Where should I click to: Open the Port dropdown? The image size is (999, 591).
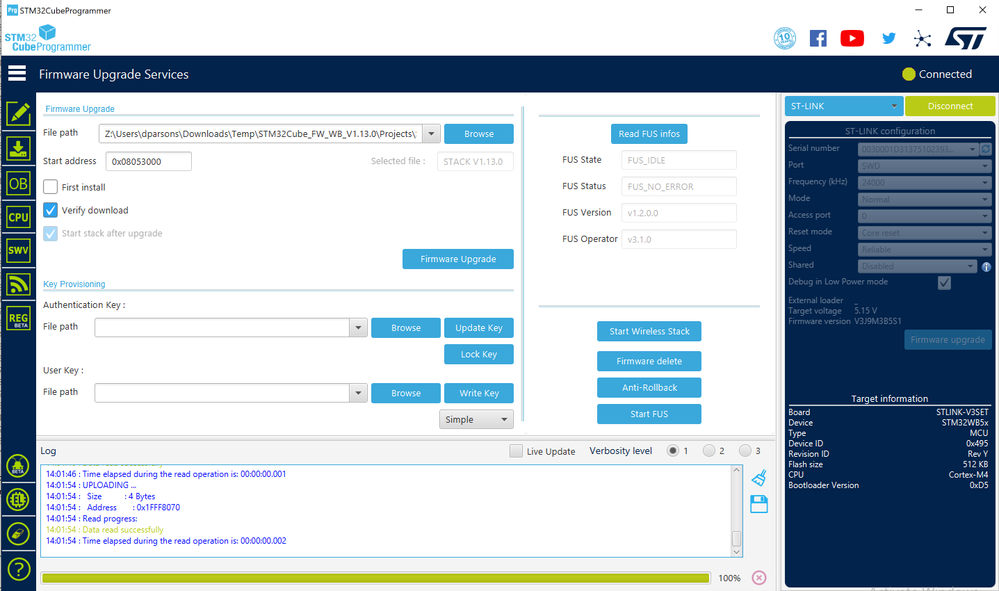(x=924, y=166)
